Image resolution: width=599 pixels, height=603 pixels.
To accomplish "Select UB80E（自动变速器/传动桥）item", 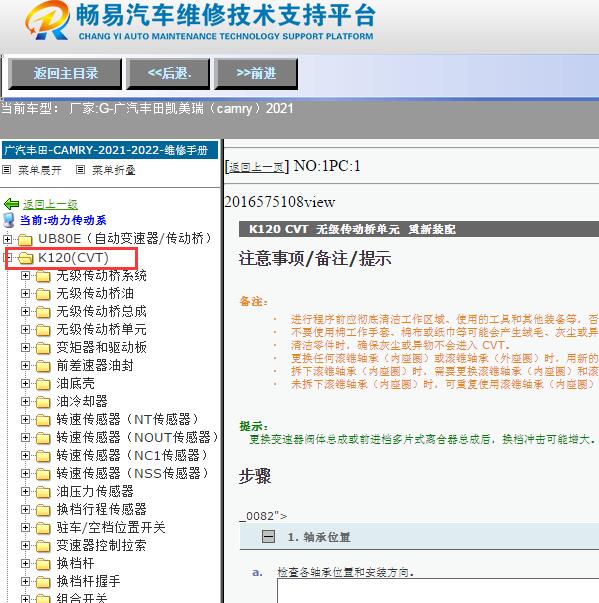I will [125, 239].
